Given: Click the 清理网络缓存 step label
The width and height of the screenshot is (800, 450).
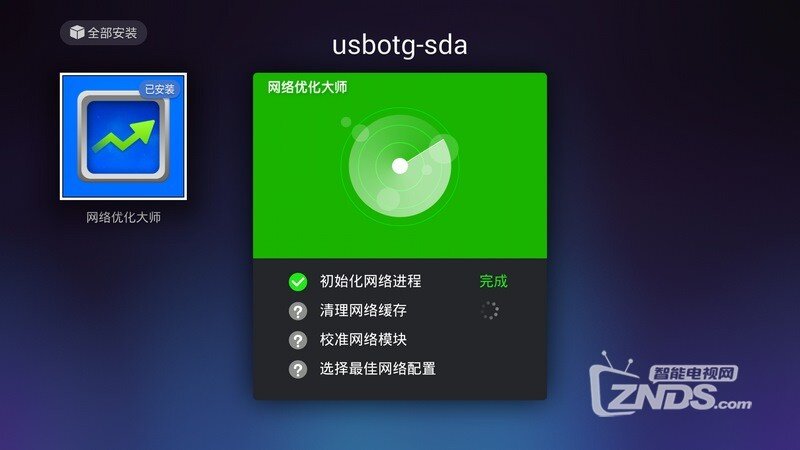Looking at the screenshot, I should (363, 310).
